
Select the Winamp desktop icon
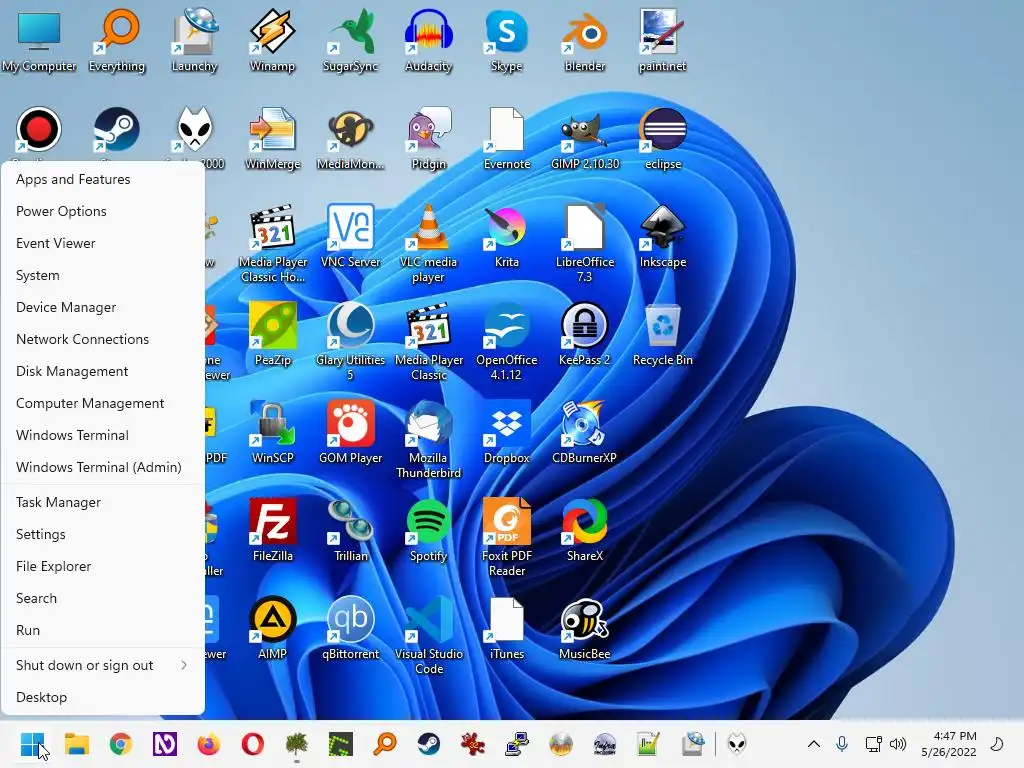272,40
